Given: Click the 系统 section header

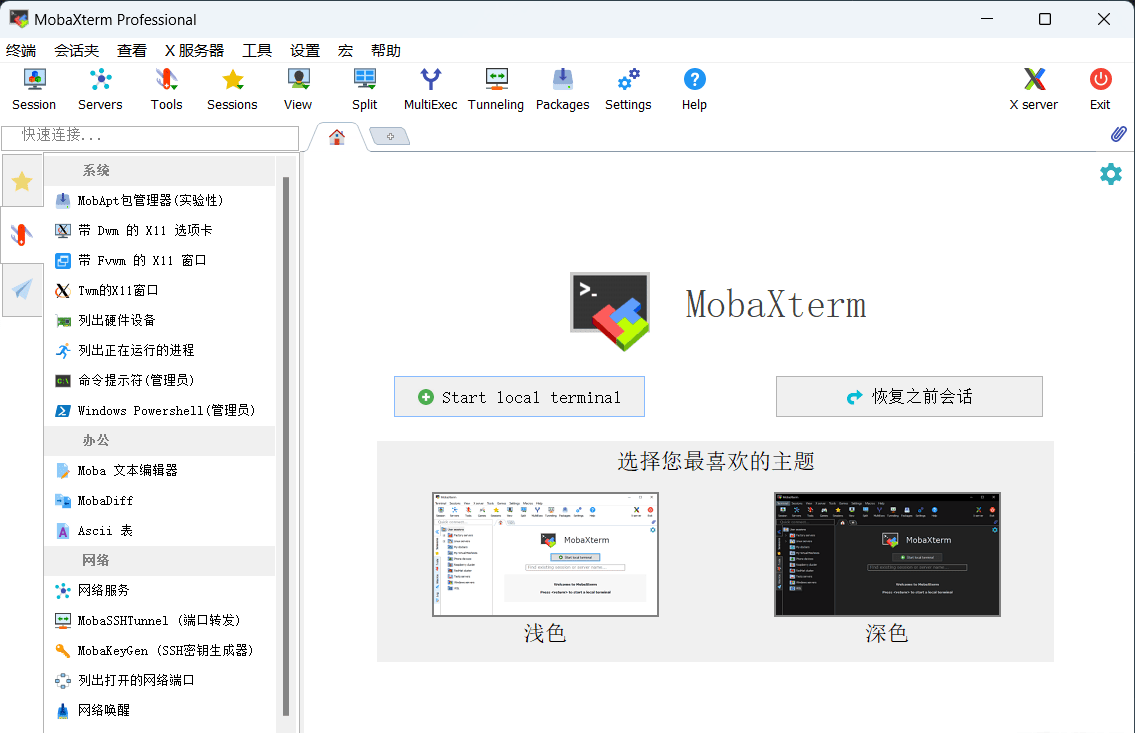Looking at the screenshot, I should pos(159,171).
